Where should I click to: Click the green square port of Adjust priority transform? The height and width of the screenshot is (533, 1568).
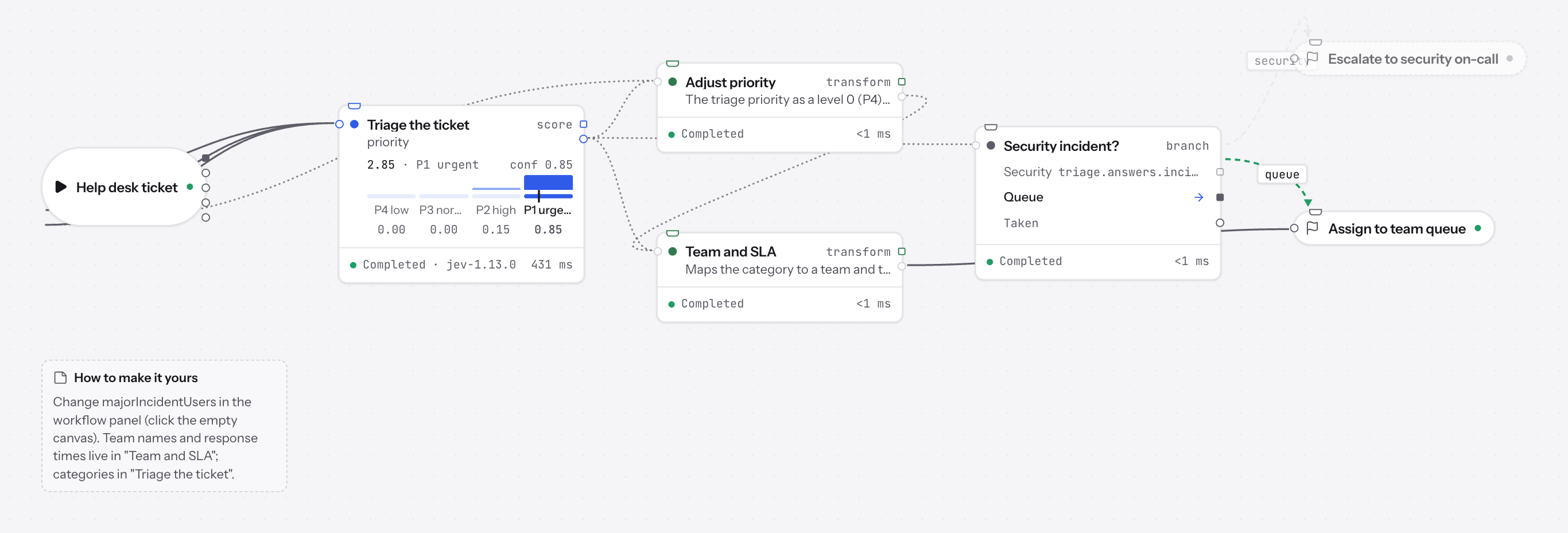tap(902, 81)
